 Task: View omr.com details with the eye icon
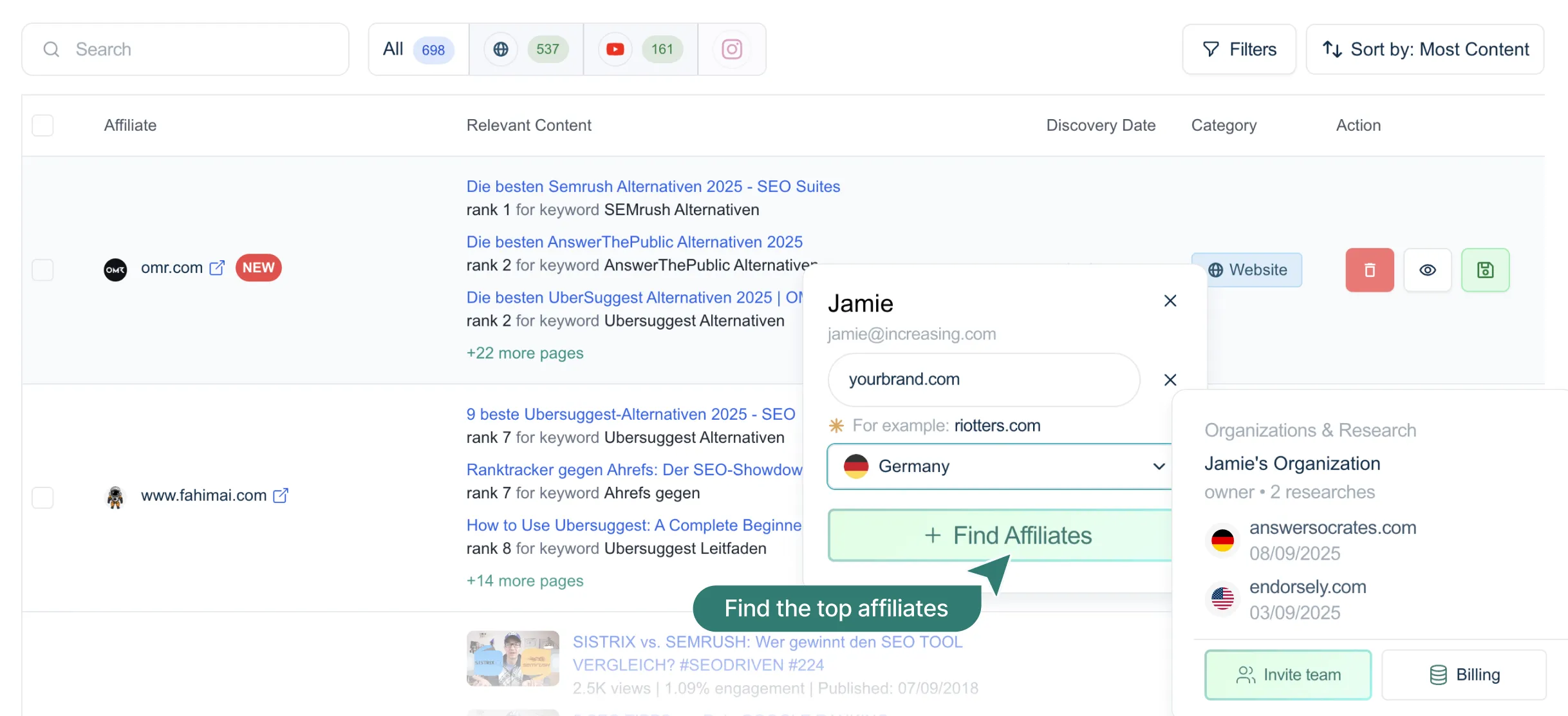(1428, 270)
